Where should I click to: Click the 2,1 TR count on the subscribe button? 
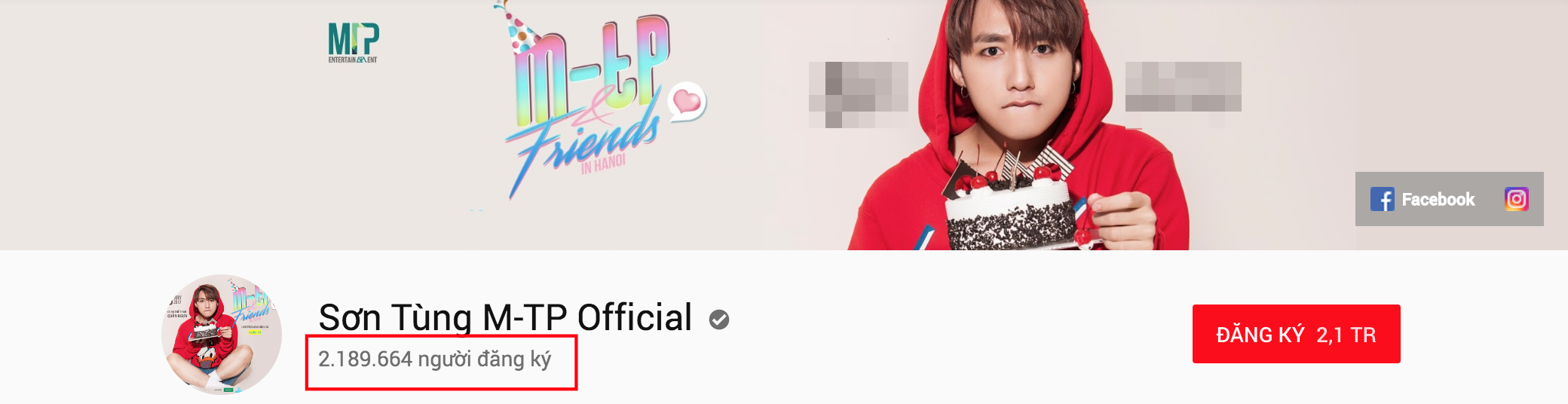click(1346, 335)
